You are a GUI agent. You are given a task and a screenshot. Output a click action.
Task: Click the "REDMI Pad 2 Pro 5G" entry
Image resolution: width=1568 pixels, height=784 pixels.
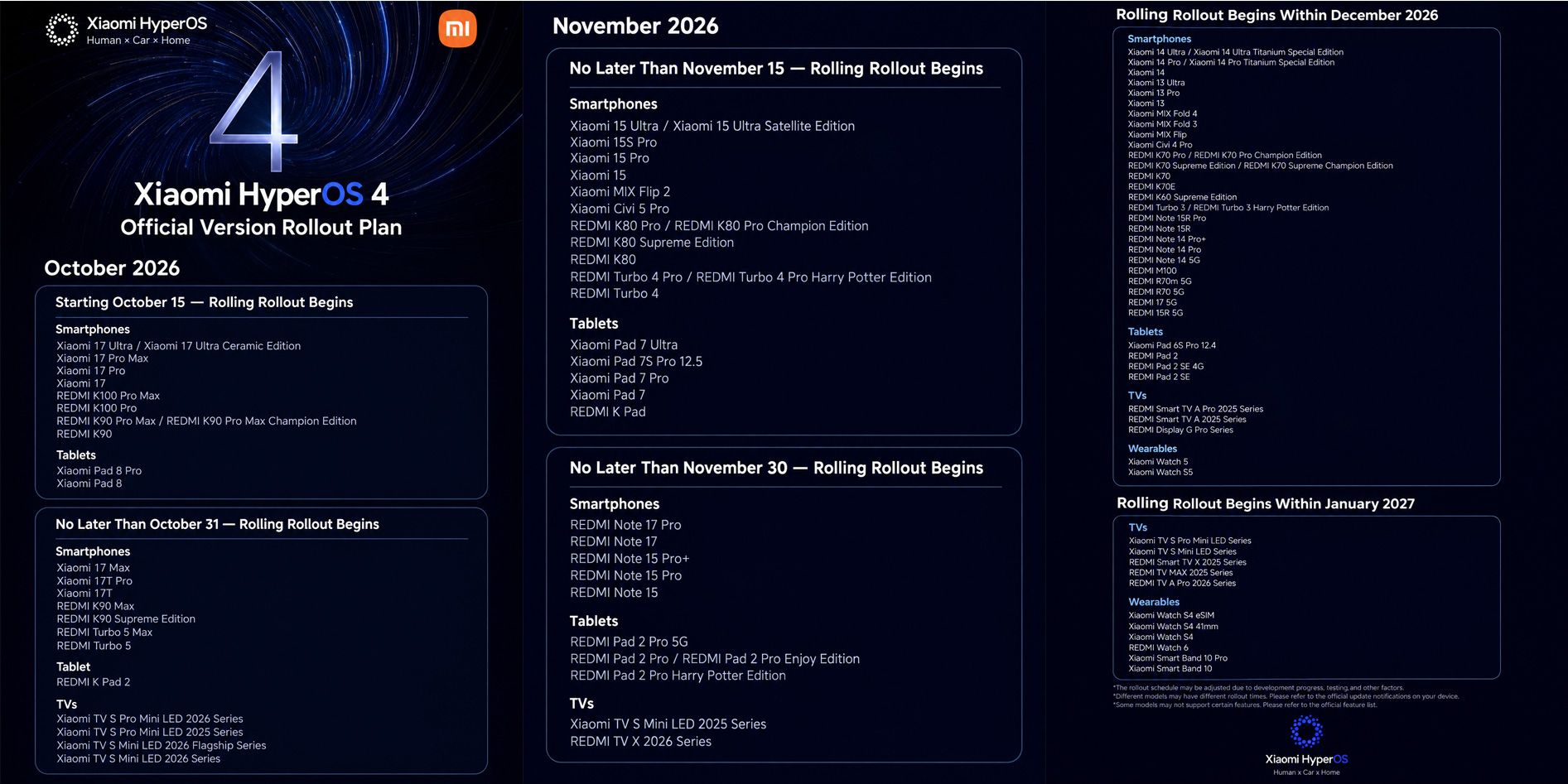(x=630, y=642)
